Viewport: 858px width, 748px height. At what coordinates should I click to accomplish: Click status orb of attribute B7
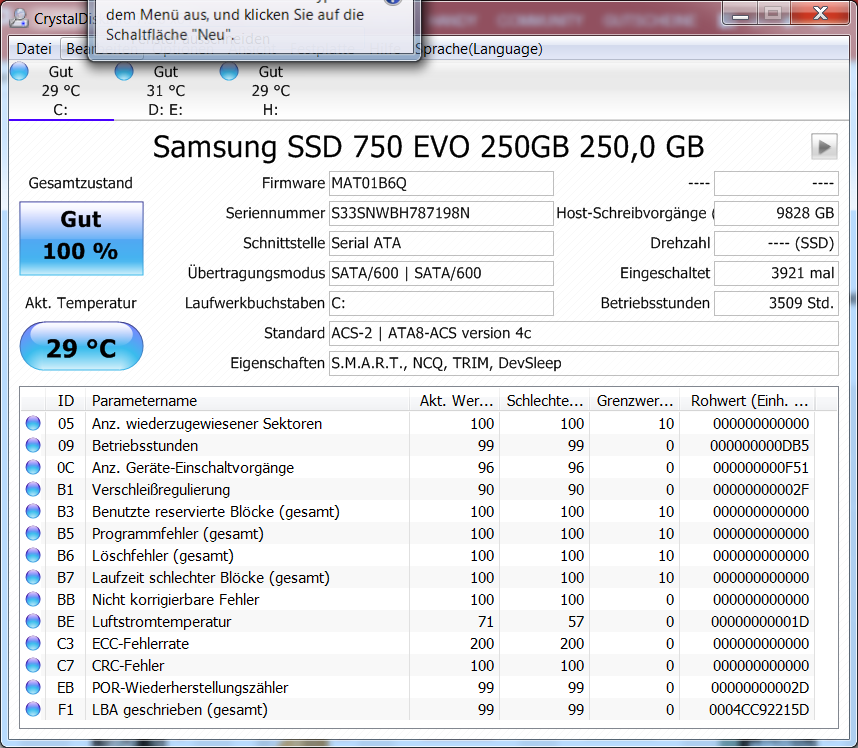(33, 577)
